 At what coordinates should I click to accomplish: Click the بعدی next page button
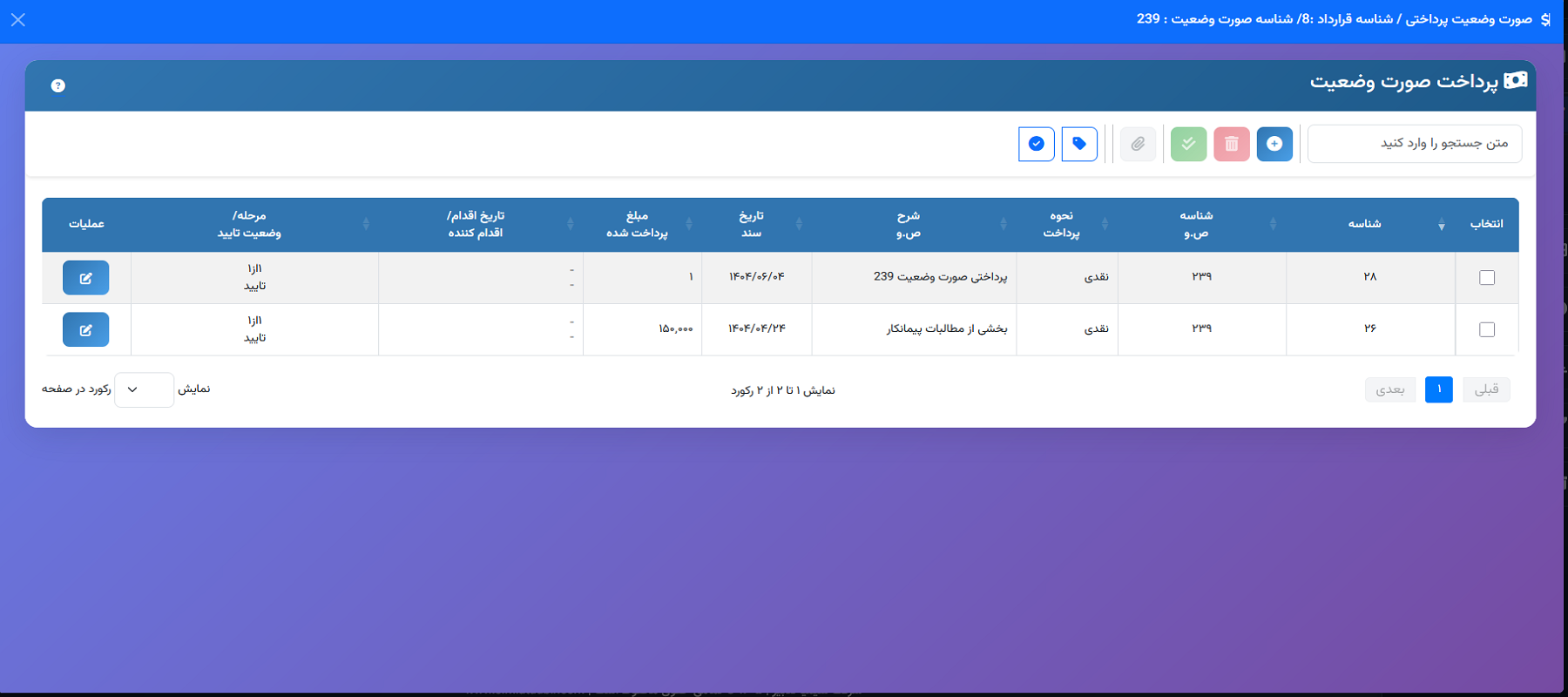point(1390,389)
